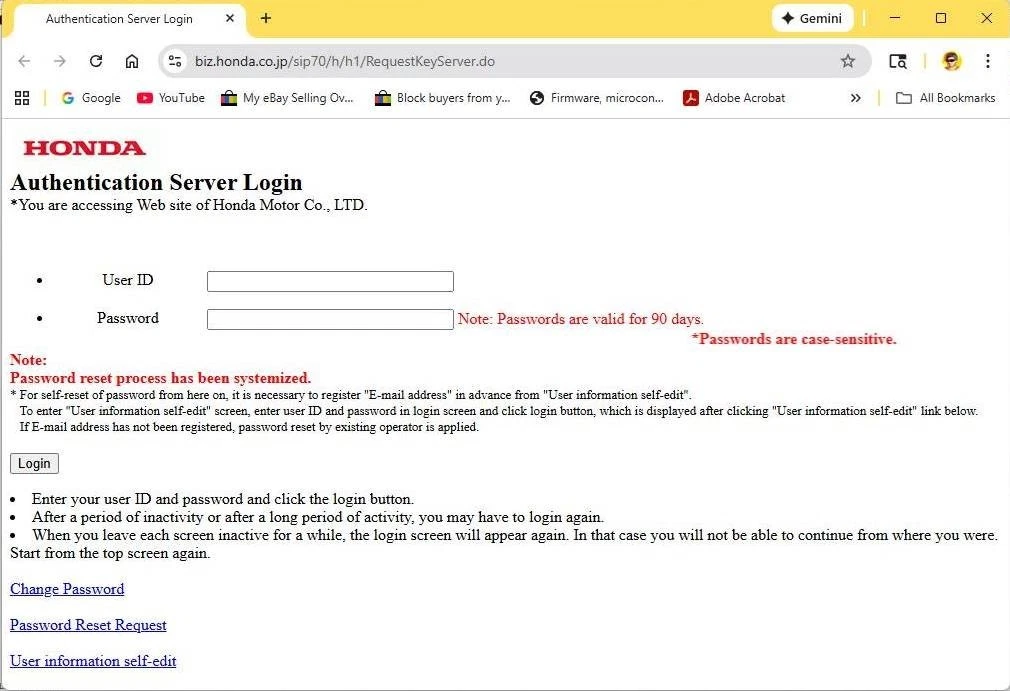Open the apps grid in bookmarks bar

(x=22, y=98)
